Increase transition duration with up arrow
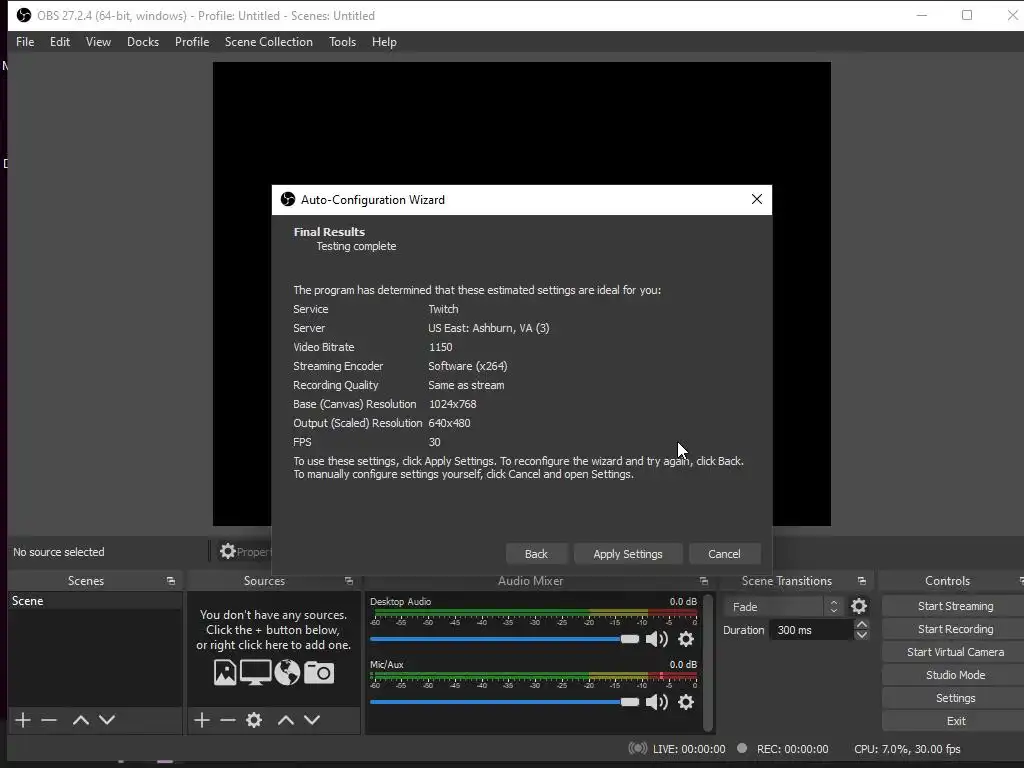Screen dimensions: 1024x768 tap(861, 625)
